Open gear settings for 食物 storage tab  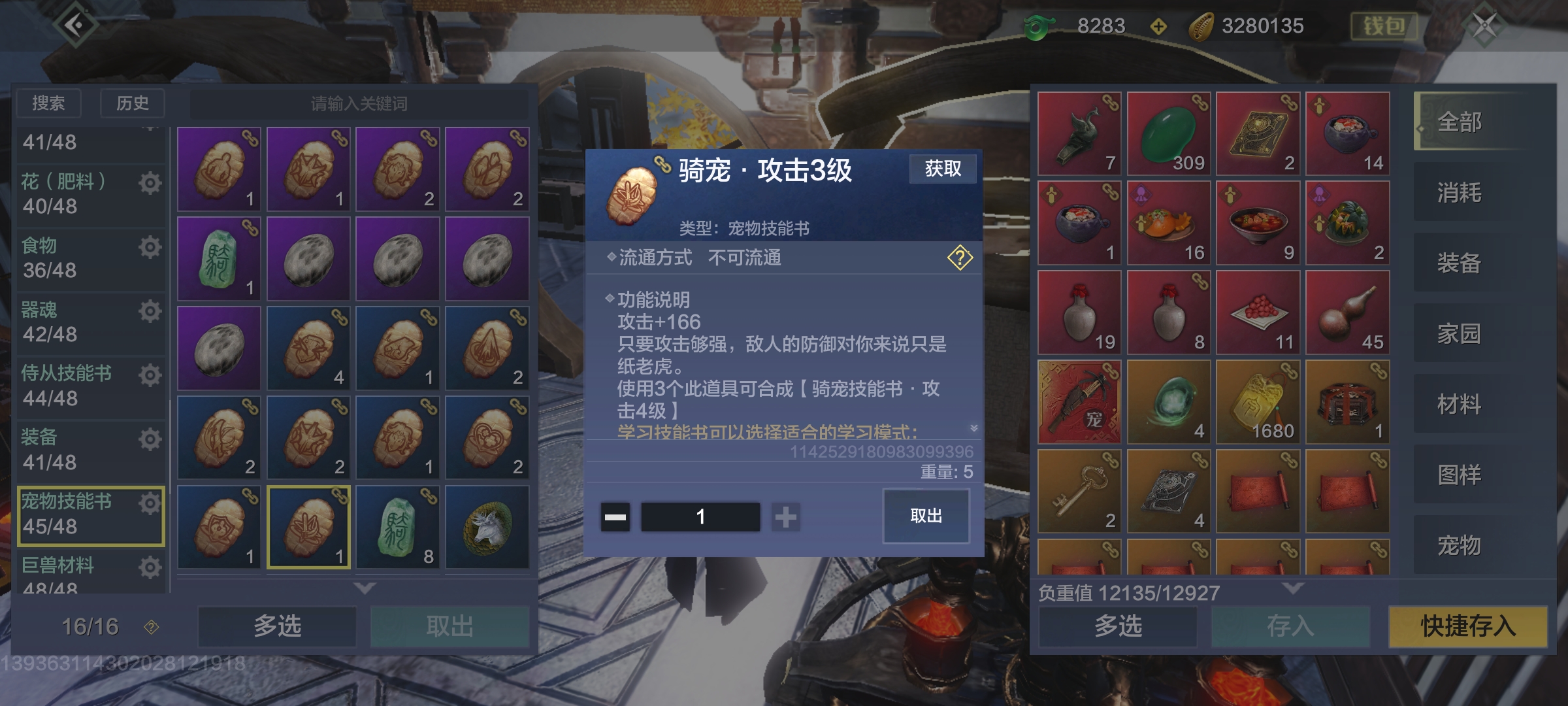150,247
